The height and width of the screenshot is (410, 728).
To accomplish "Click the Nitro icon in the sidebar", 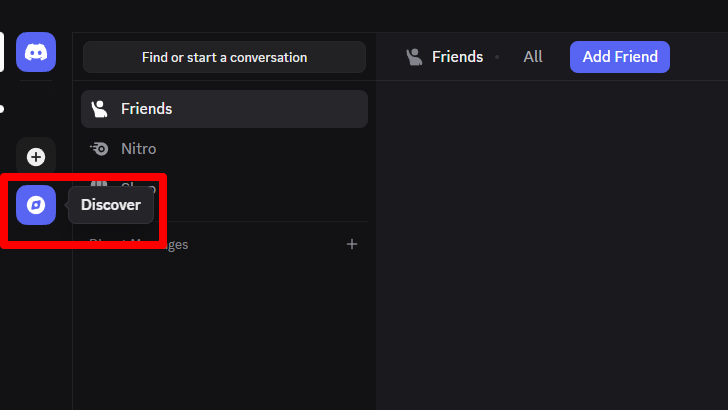I will coord(99,149).
